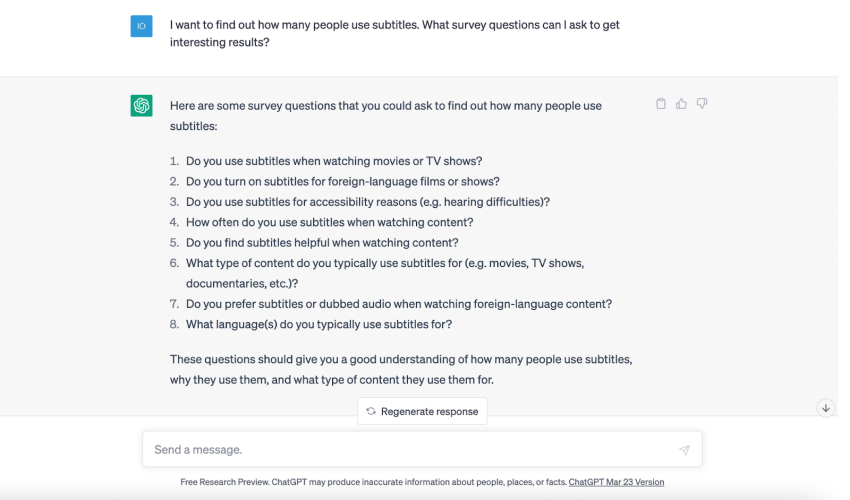Give the response a thumbs up
Image resolution: width=850 pixels, height=500 pixels.
[x=681, y=104]
